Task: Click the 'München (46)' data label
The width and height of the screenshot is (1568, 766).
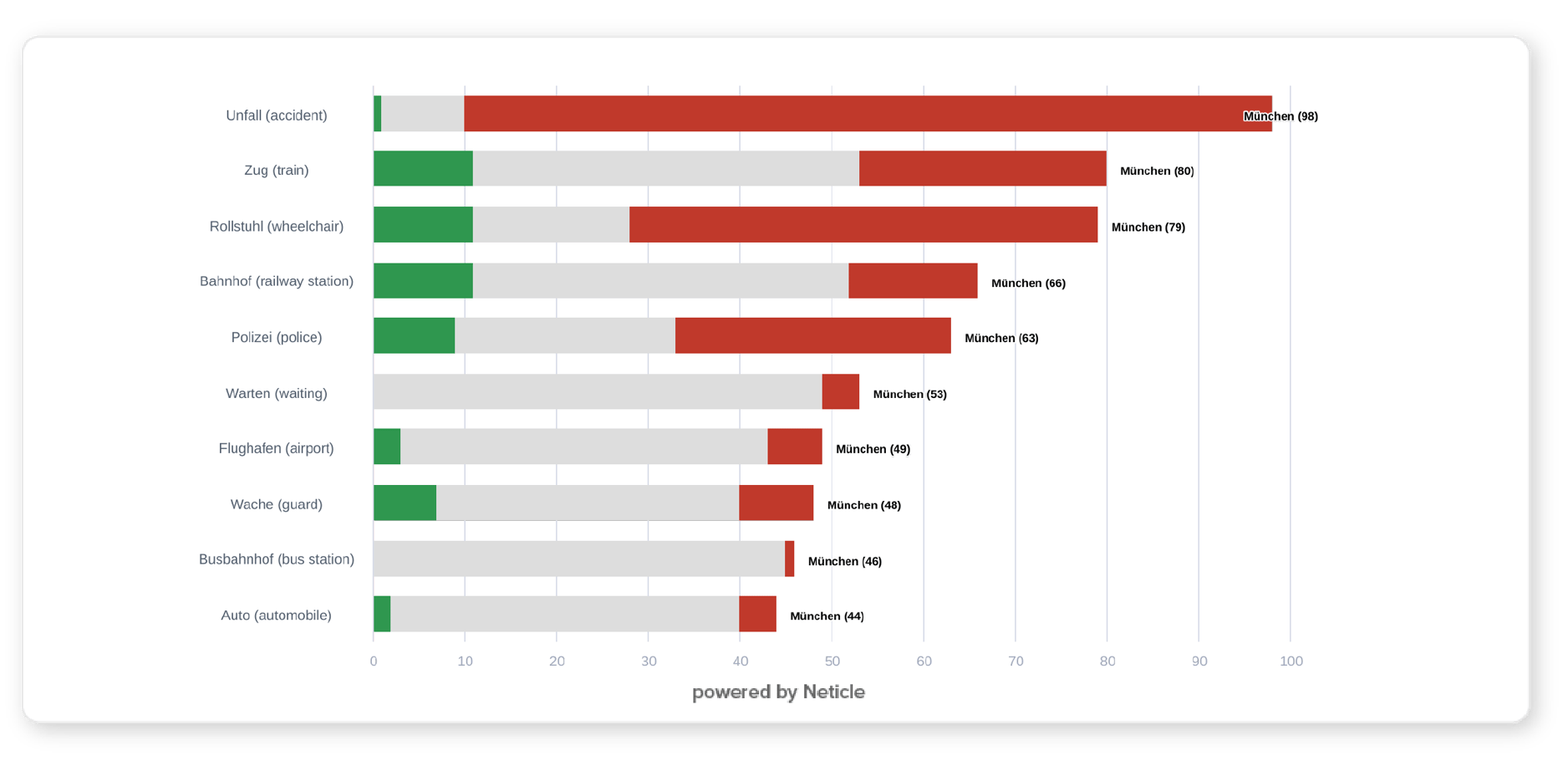Action: pyautogui.click(x=844, y=562)
